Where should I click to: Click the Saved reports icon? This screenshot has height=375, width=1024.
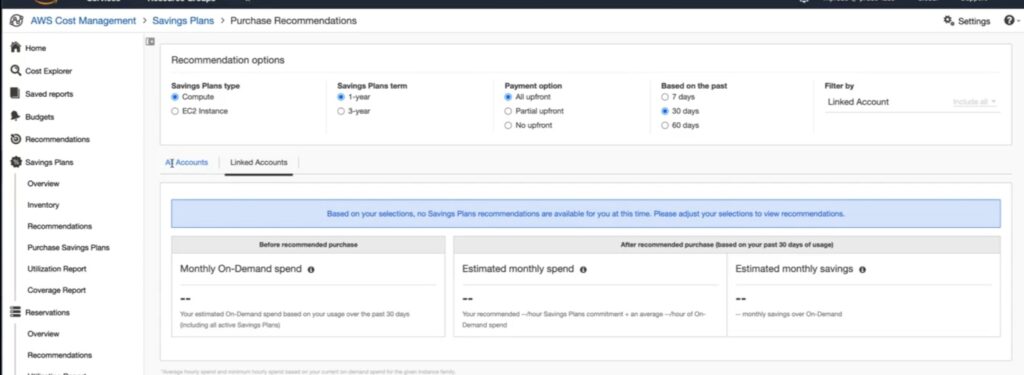point(15,93)
